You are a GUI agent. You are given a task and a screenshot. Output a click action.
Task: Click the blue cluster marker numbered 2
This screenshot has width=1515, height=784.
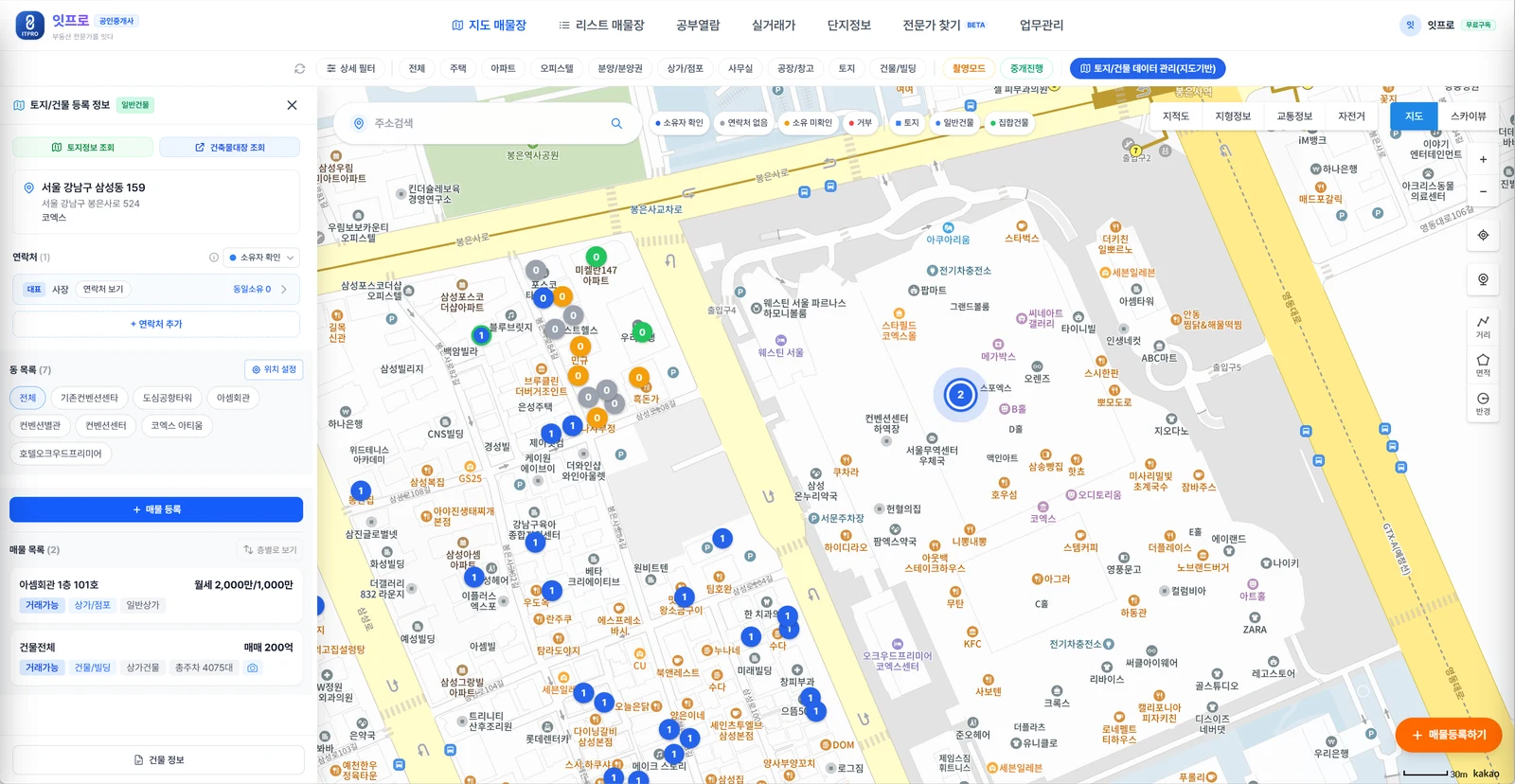[960, 395]
